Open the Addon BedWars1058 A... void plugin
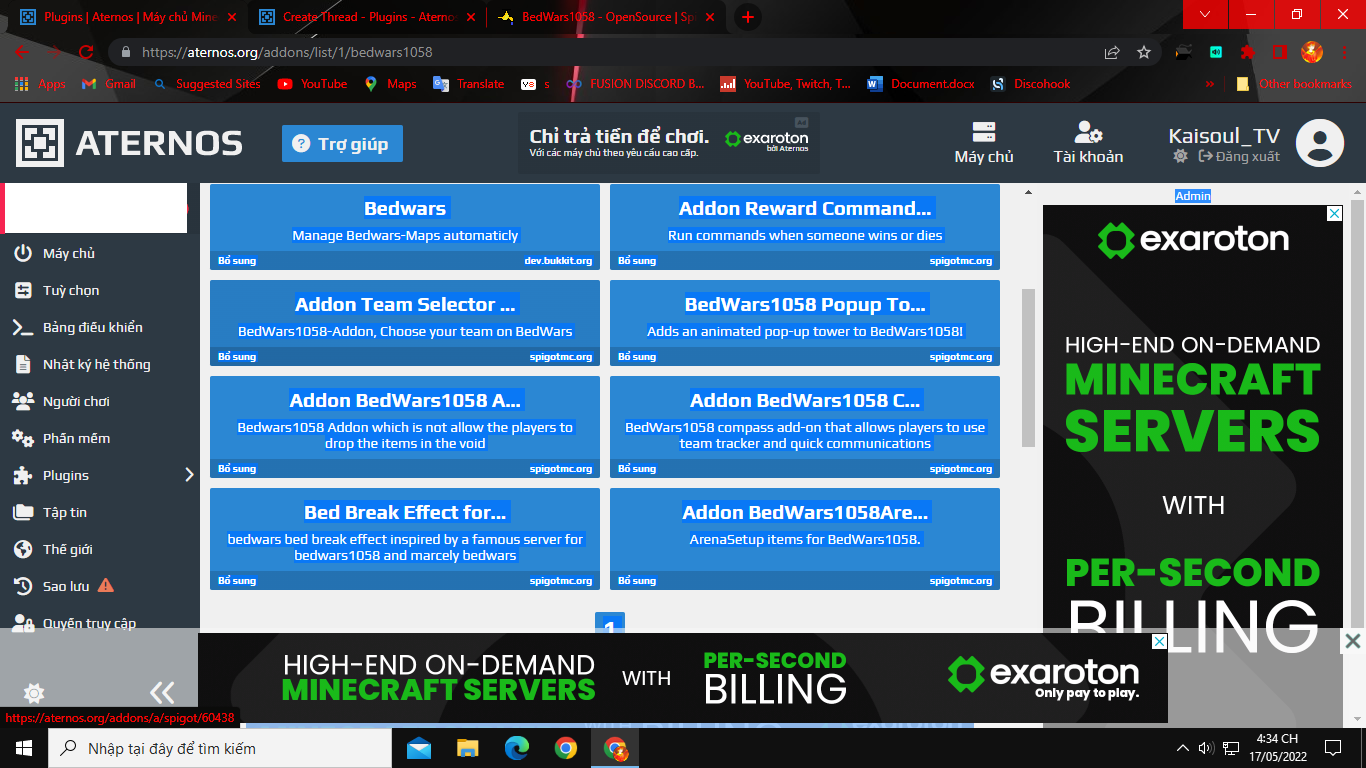 coord(405,426)
